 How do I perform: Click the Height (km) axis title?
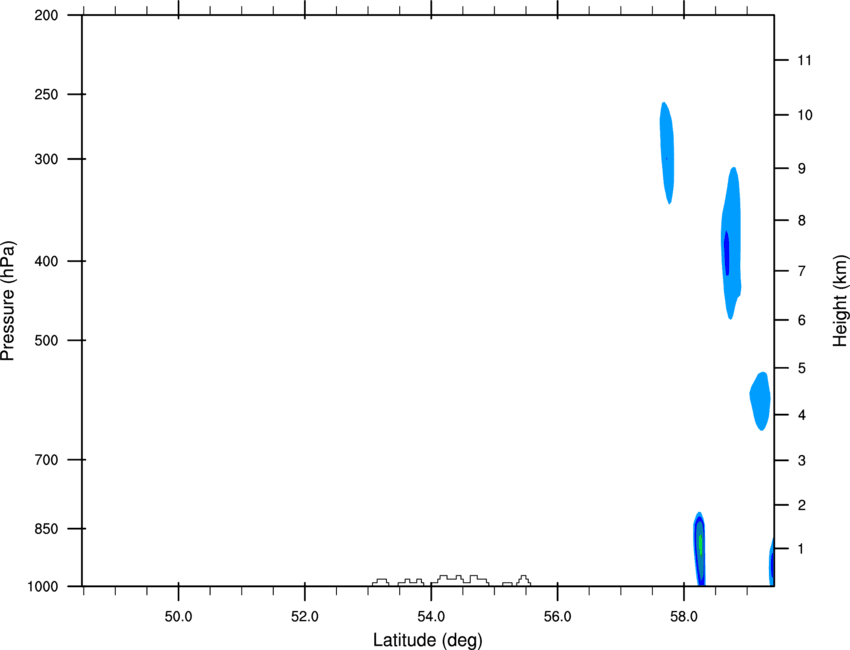pyautogui.click(x=840, y=300)
